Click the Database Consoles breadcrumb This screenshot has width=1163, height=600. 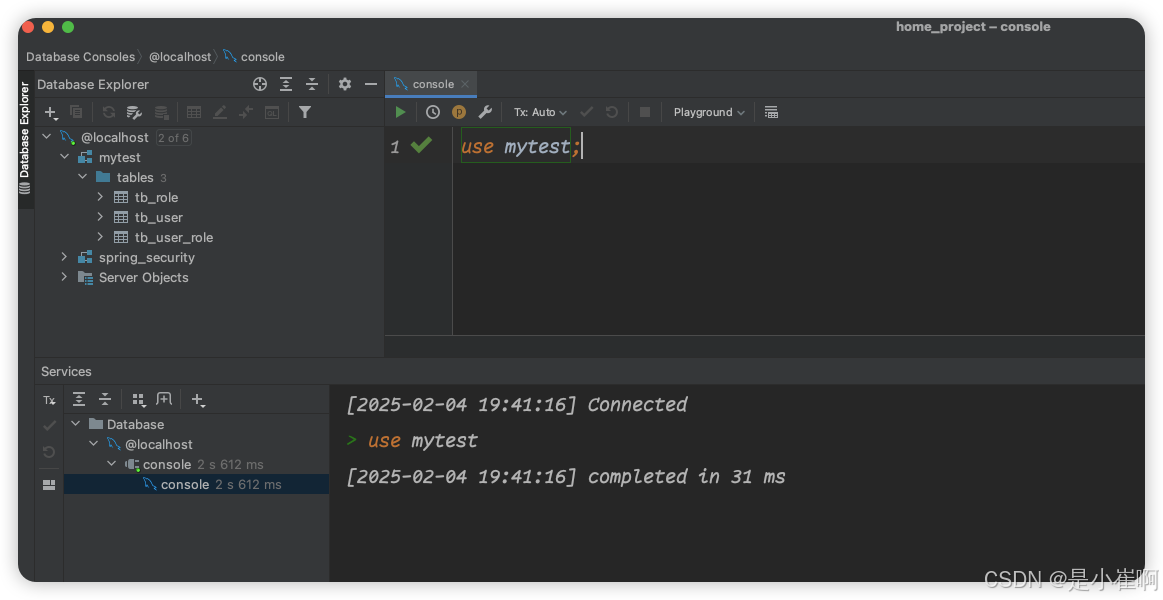click(81, 56)
